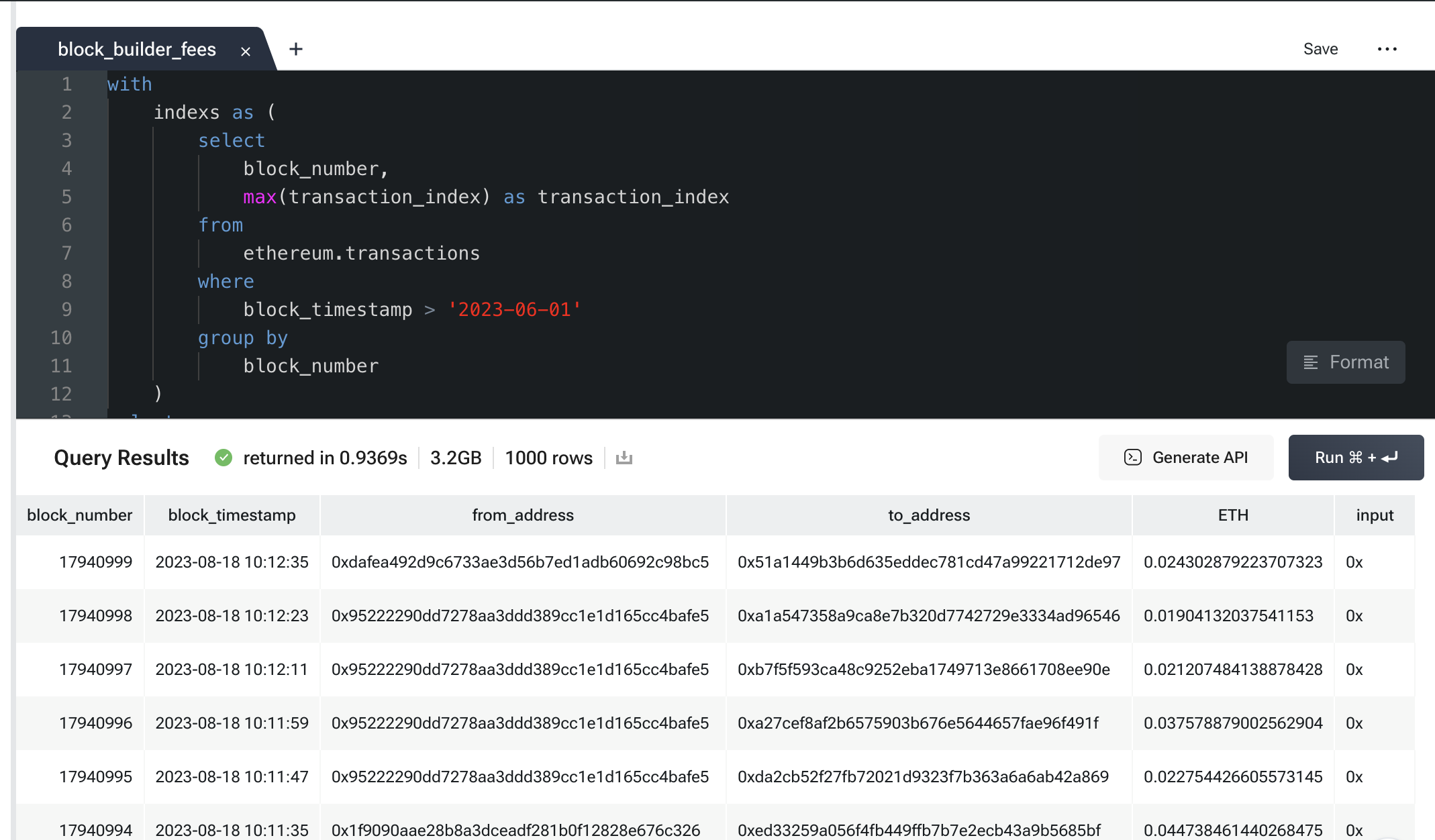Click the to_address column header

(x=927, y=515)
